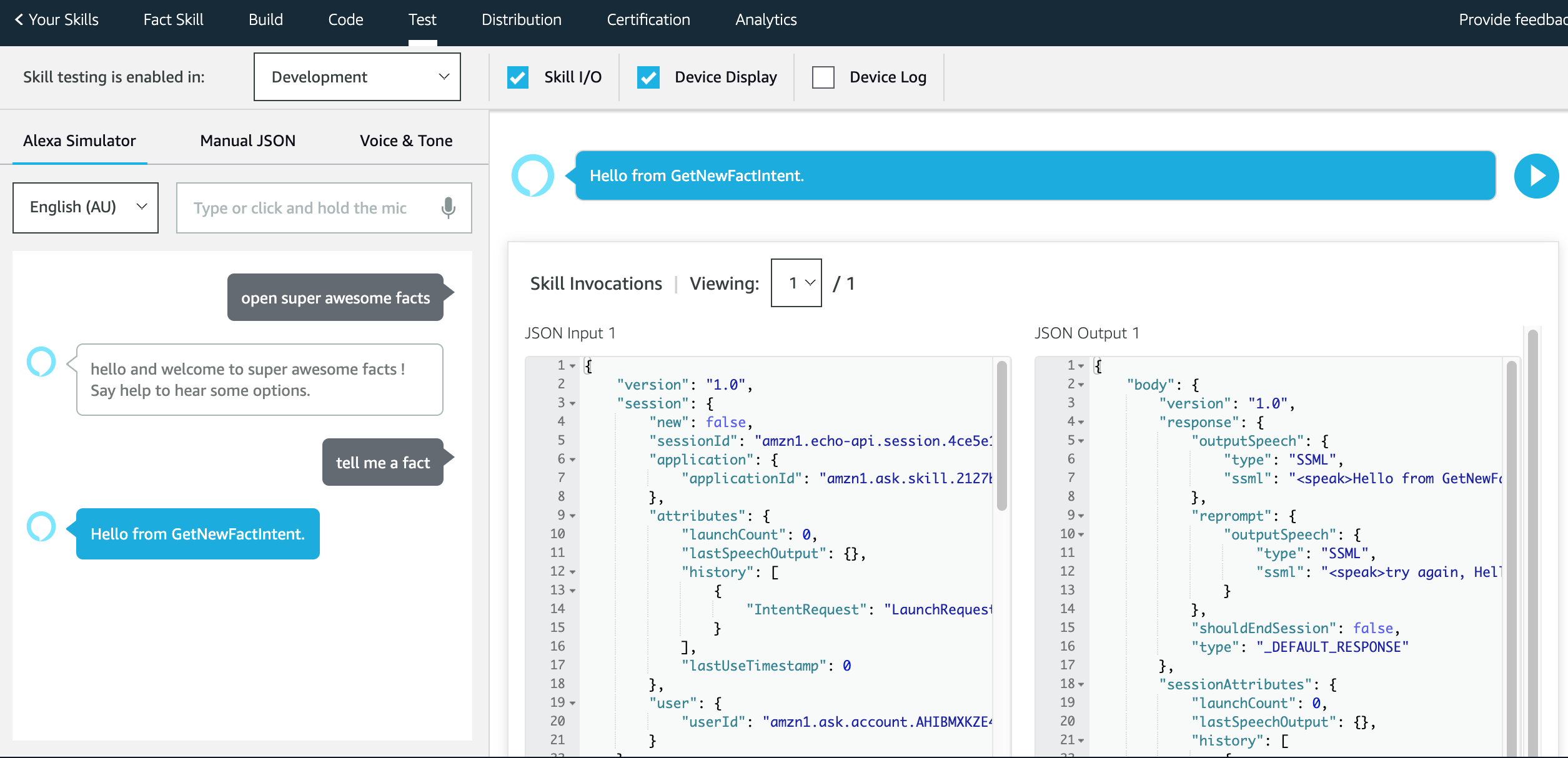This screenshot has width=1568, height=758.
Task: Go to the Certification page
Action: (x=648, y=19)
